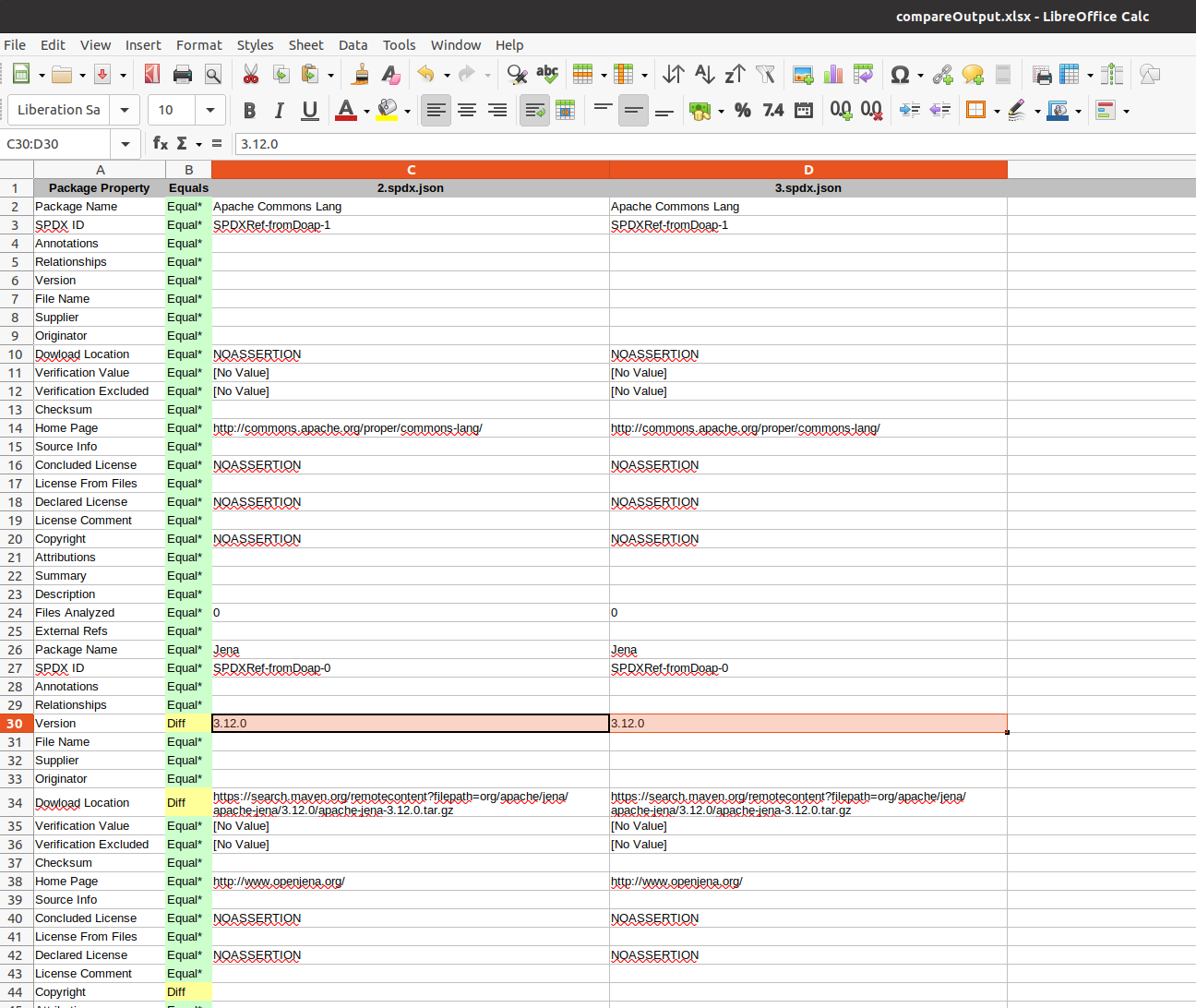Open Borders dropdown arrow

[997, 112]
